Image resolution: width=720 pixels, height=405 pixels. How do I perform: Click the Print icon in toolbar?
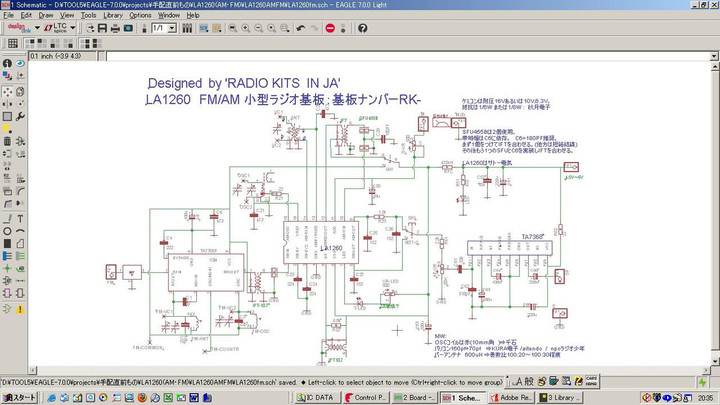tap(114, 29)
